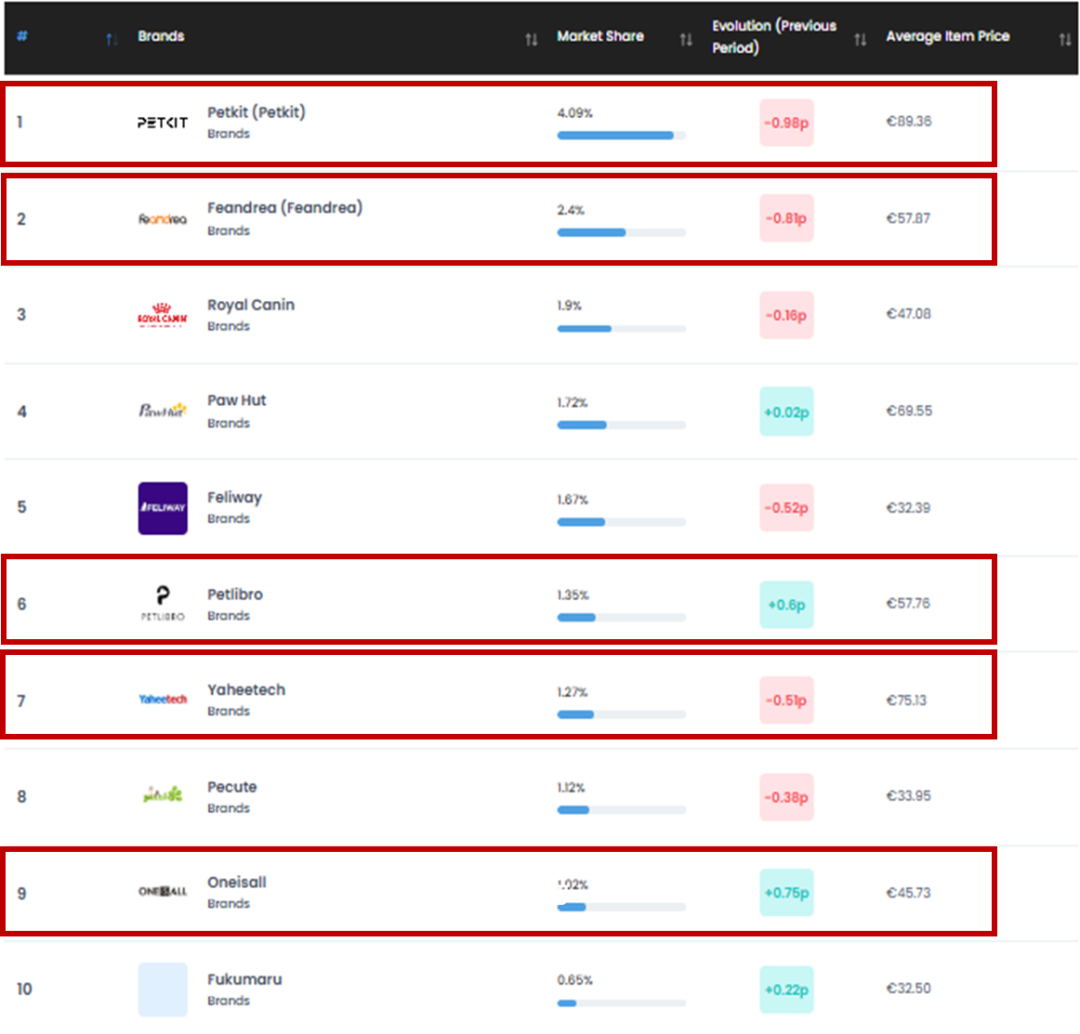The width and height of the screenshot is (1080, 1034).
Task: Sort by Evolution column arrows
Action: tap(860, 40)
